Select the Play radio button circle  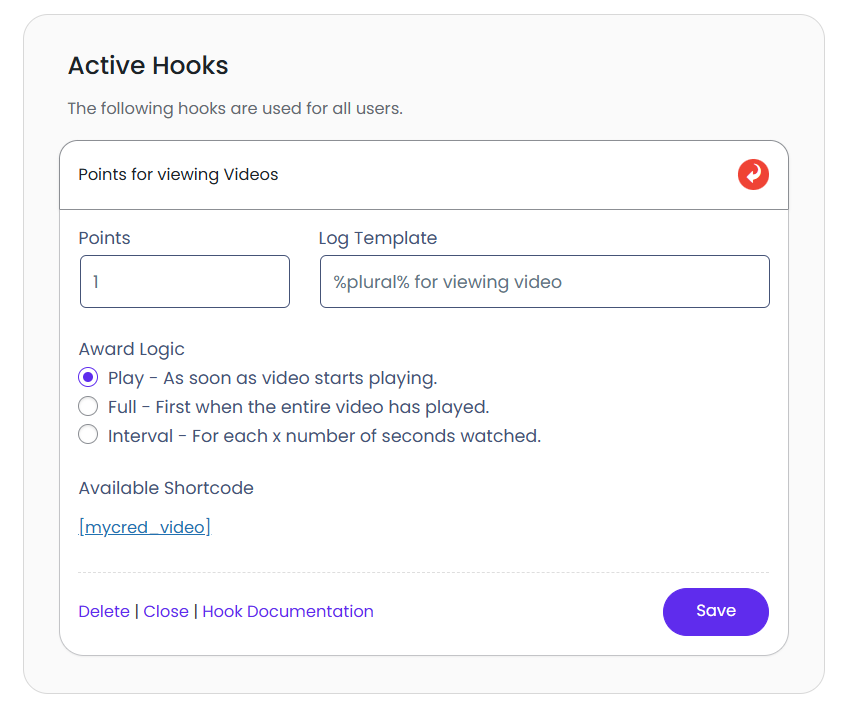click(88, 377)
